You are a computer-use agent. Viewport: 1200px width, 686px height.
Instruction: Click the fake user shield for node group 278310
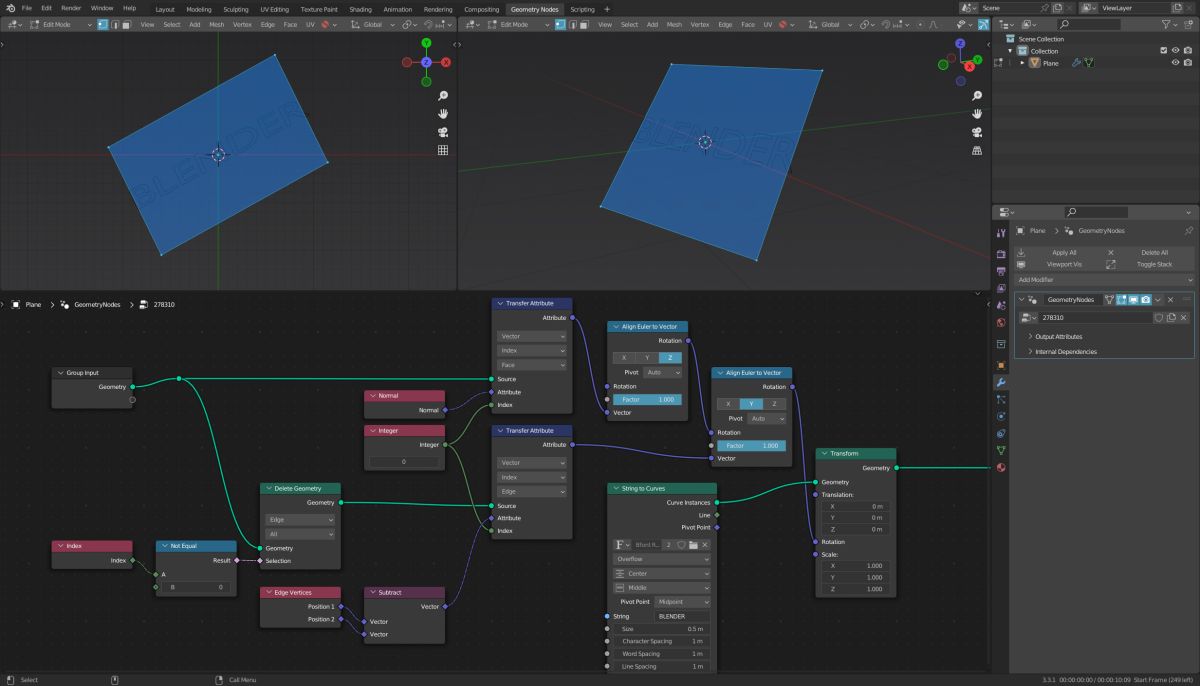pyautogui.click(x=1159, y=317)
